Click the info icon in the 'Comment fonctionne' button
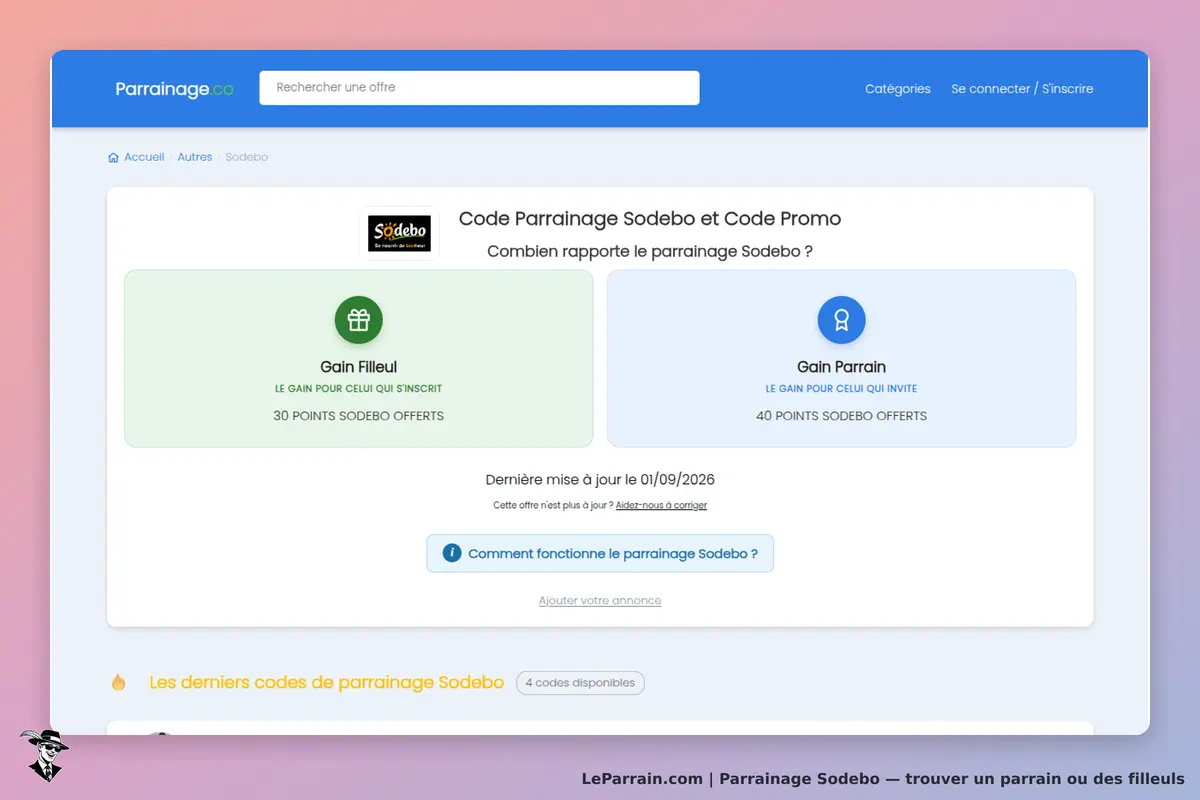This screenshot has width=1200, height=800. (x=452, y=553)
